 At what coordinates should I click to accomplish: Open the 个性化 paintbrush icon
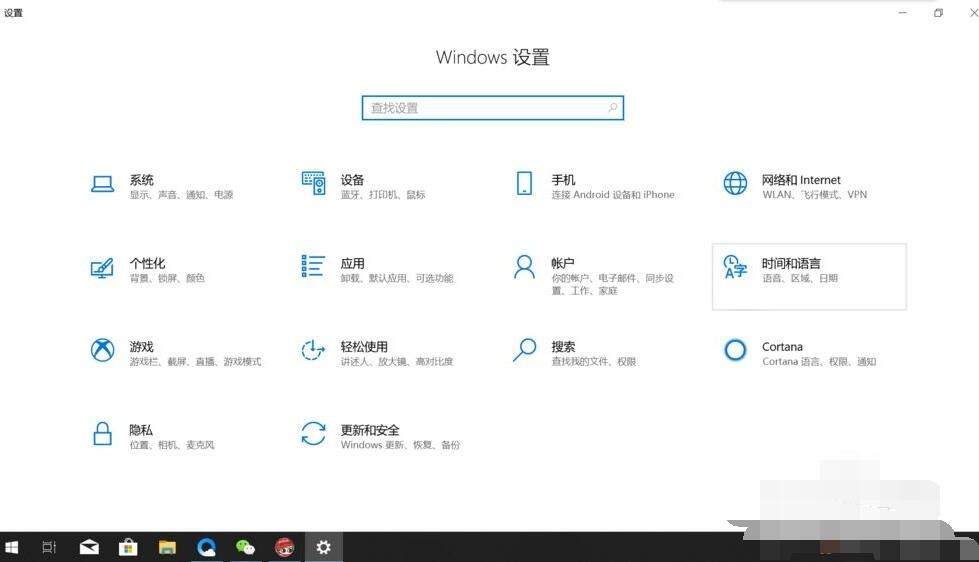102,268
